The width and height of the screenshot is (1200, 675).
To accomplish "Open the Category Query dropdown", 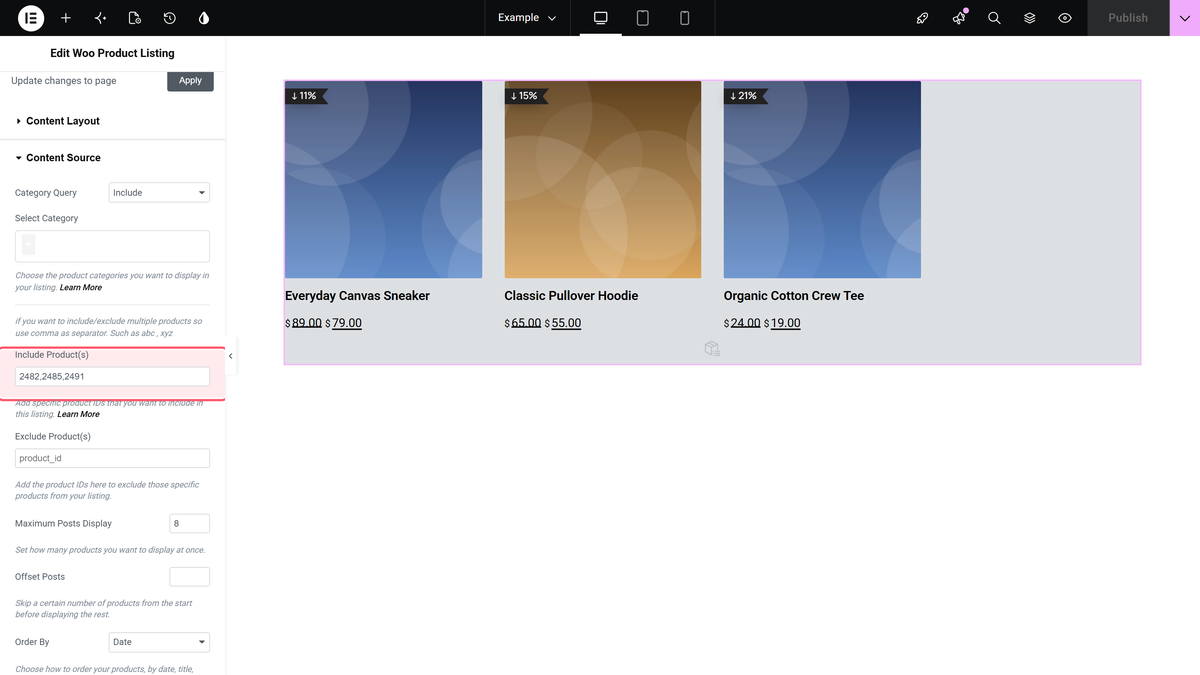I will coord(159,193).
